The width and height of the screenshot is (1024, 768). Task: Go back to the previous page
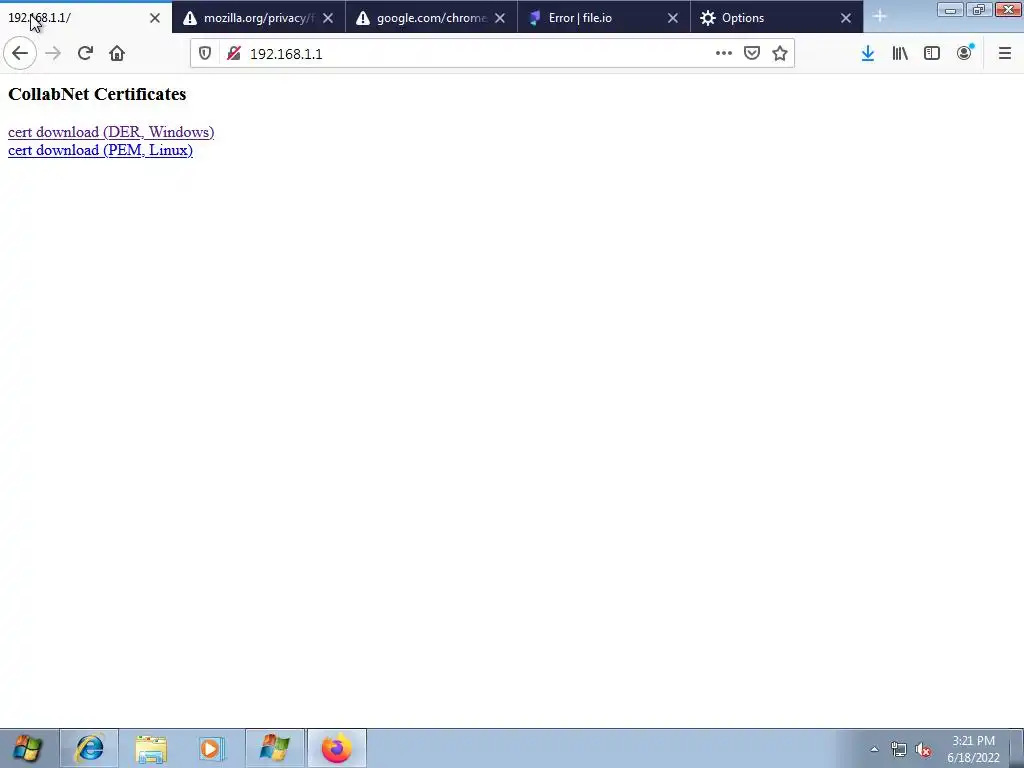click(x=20, y=54)
